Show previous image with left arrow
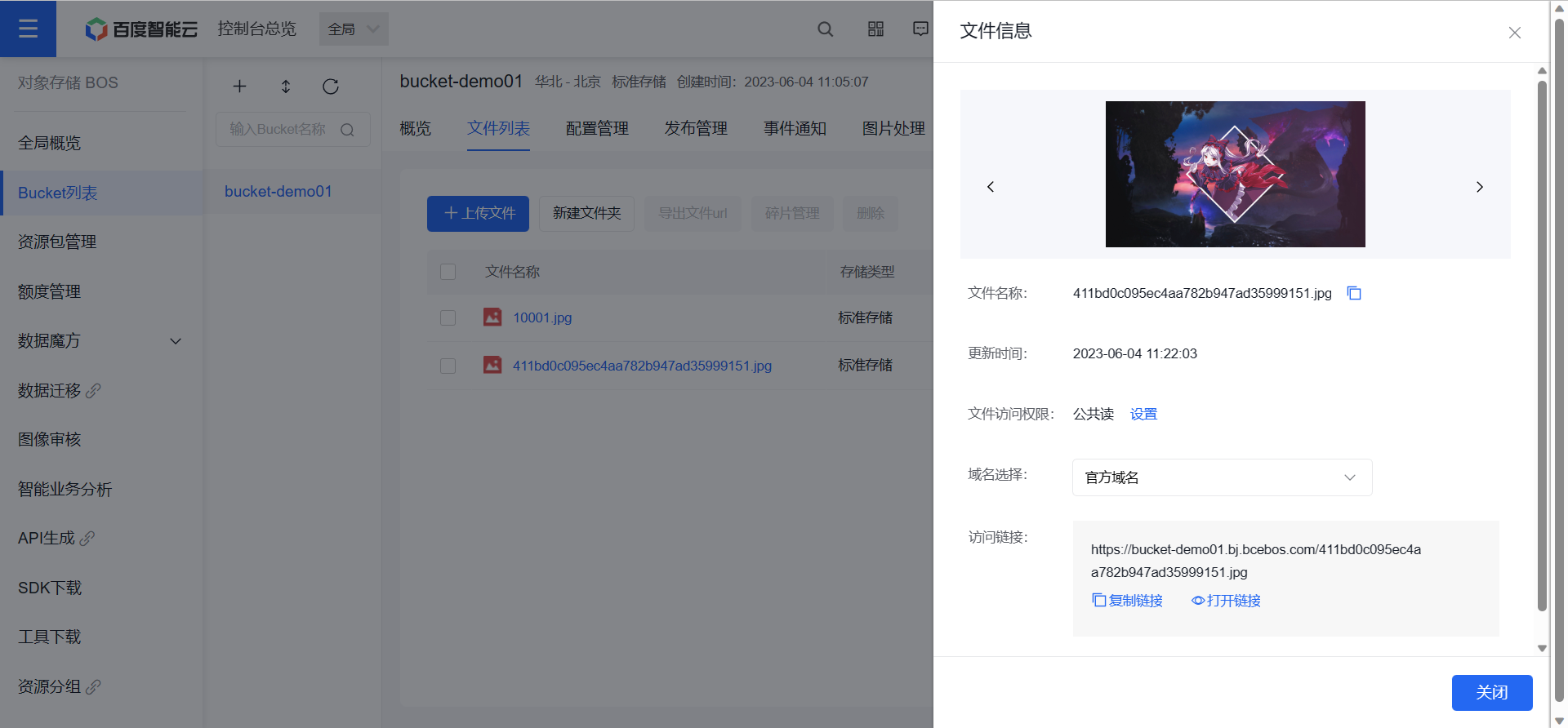Image resolution: width=1568 pixels, height=728 pixels. tap(991, 187)
